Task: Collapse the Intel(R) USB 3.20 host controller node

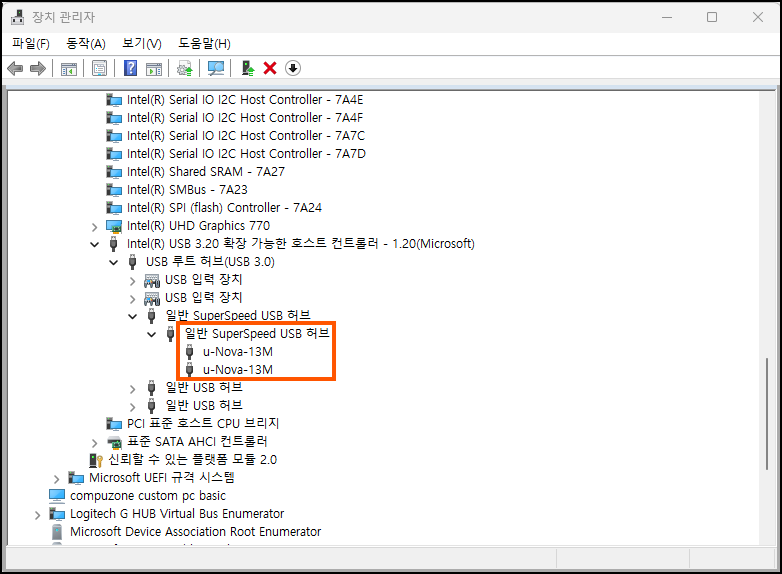Action: click(95, 244)
